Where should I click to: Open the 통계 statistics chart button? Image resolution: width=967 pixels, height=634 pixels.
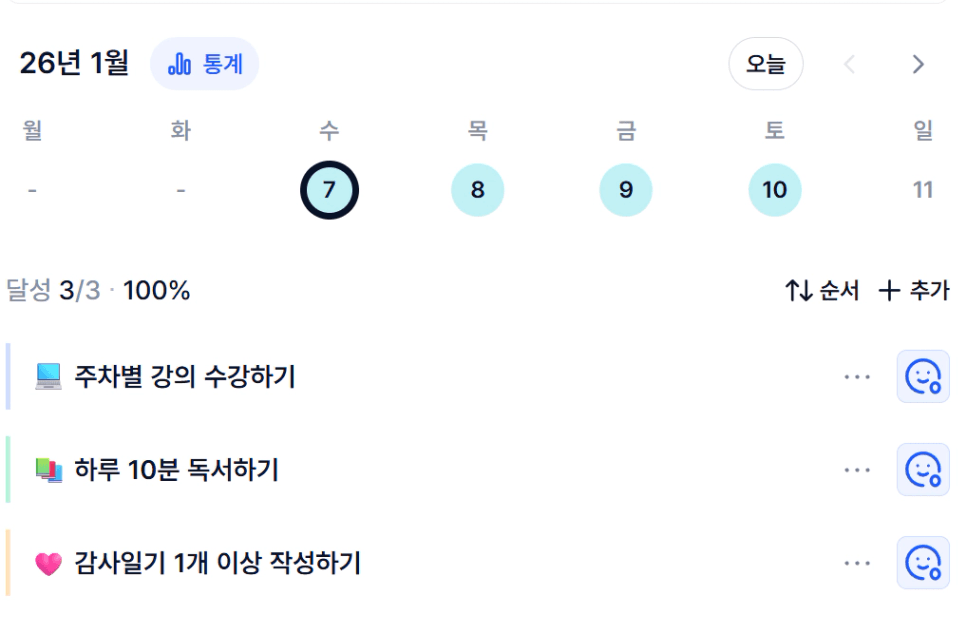205,64
